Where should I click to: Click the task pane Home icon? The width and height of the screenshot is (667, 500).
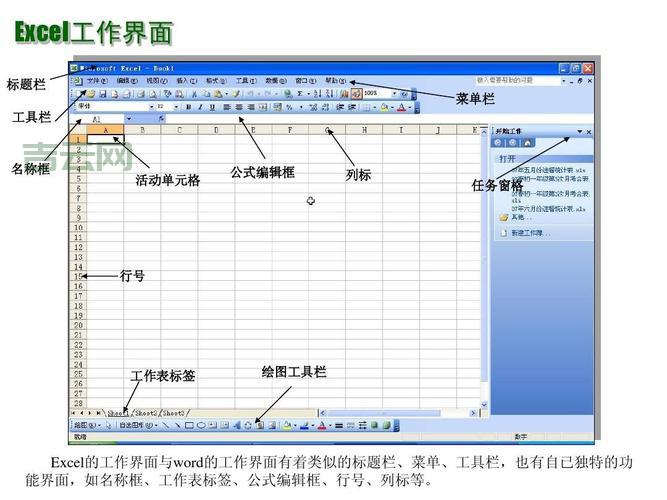click(527, 143)
